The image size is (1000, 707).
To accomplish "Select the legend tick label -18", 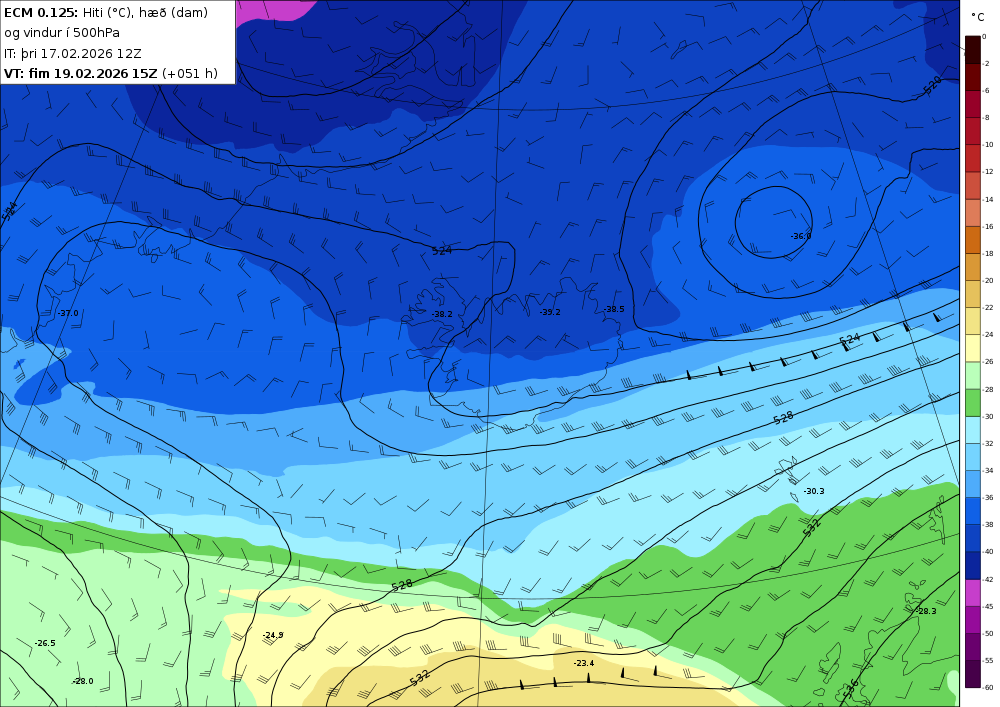I will (987, 254).
